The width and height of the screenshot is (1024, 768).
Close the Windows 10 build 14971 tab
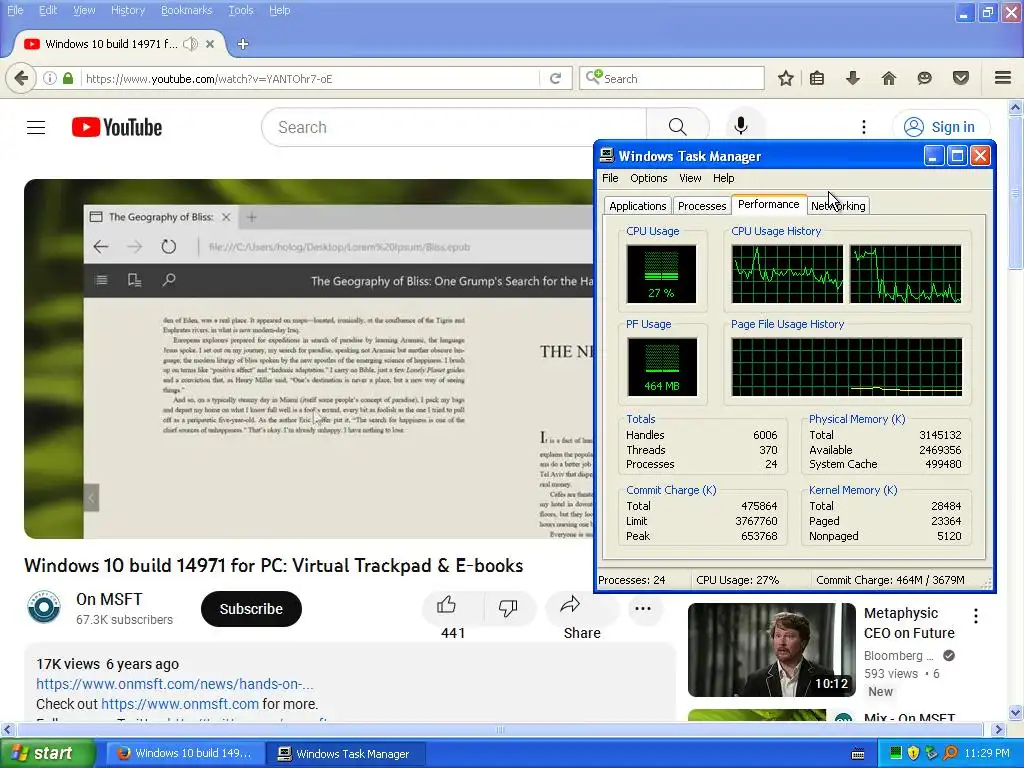tap(210, 44)
